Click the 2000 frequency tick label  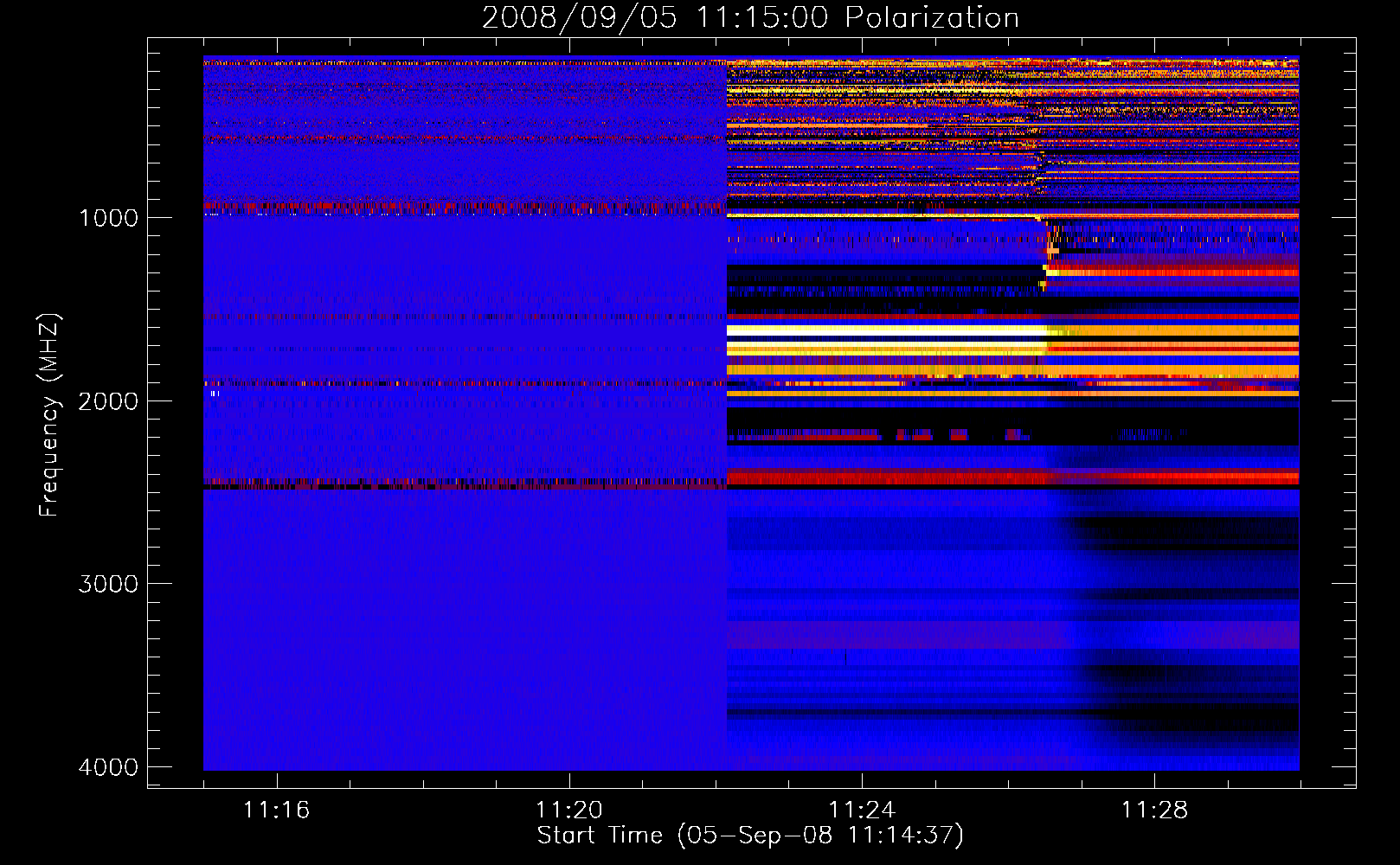coord(108,401)
